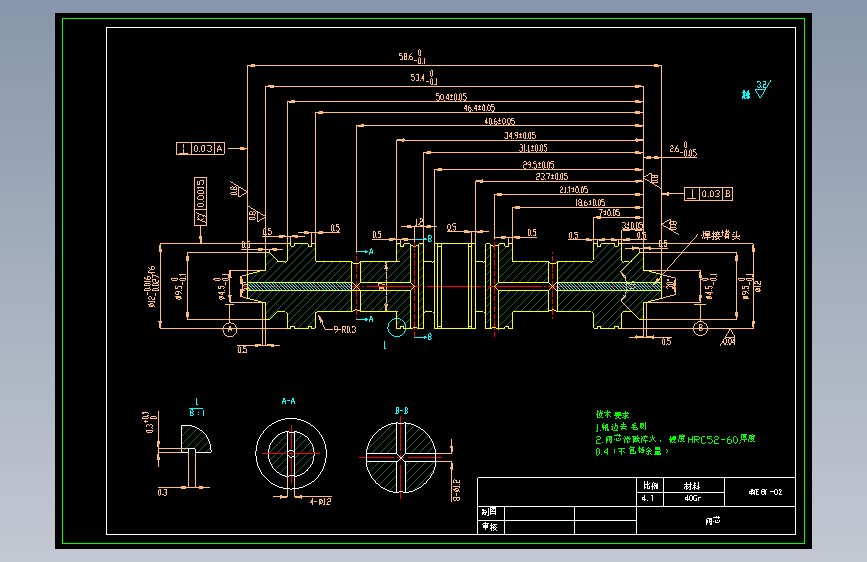Click the 比例 title block cell
Image resolution: width=867 pixels, height=562 pixels.
pyautogui.click(x=650, y=486)
